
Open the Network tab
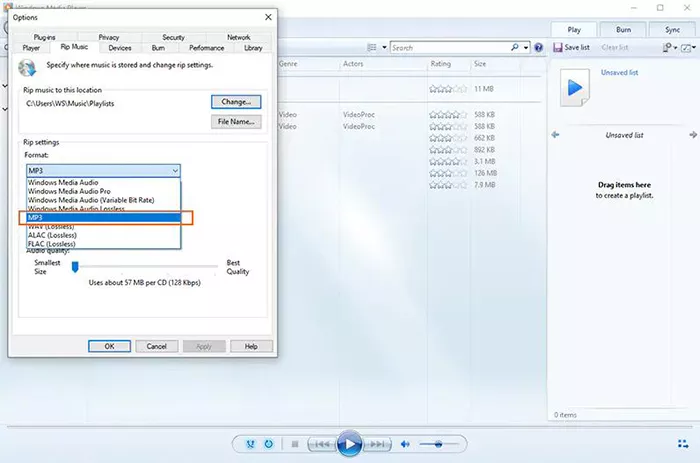pos(238,37)
